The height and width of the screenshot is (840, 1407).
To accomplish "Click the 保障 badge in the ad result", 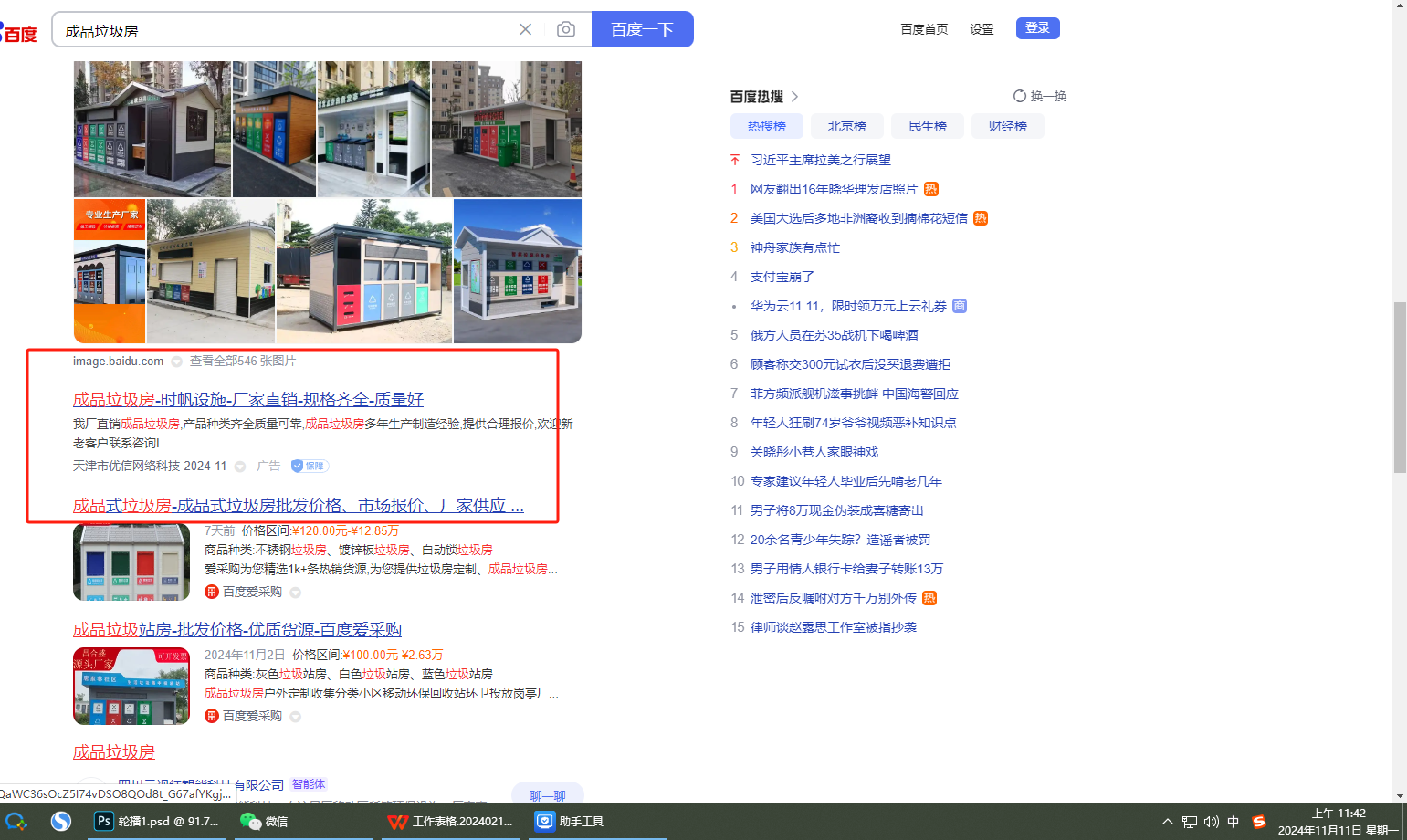I will click(310, 466).
